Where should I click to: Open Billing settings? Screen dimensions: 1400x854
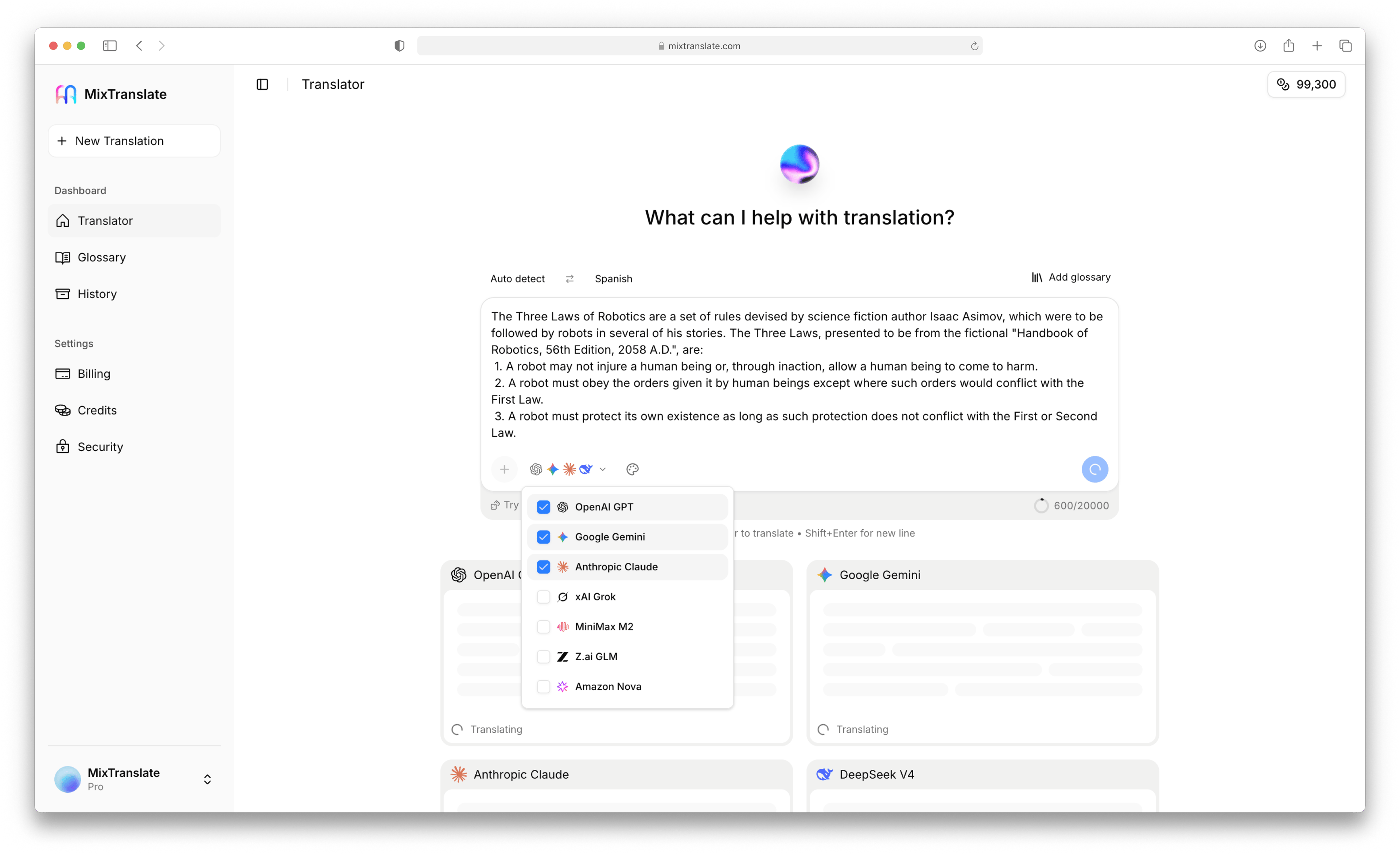tap(134, 374)
